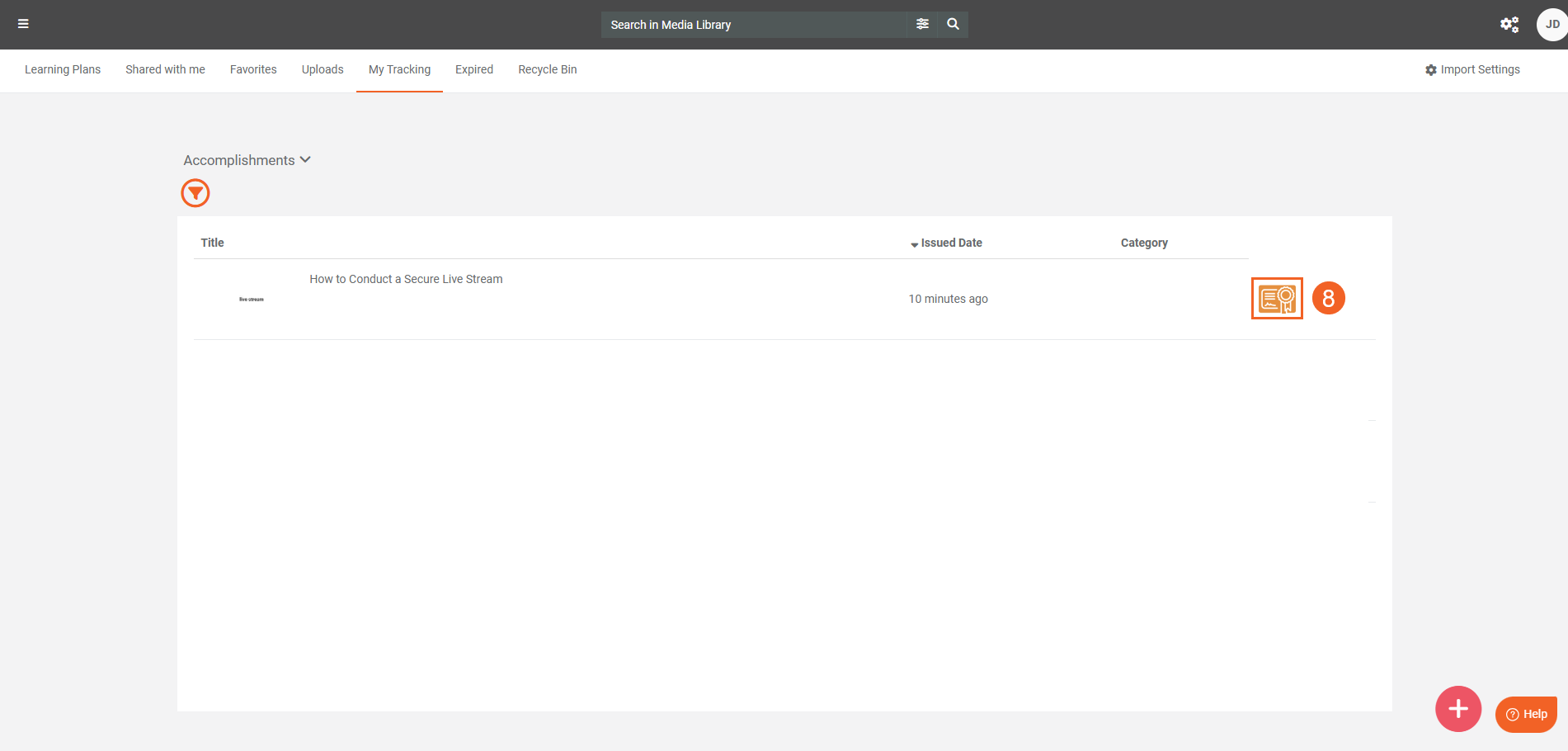Click the red plus add button
Image resolution: width=1568 pixels, height=751 pixels.
(x=1457, y=709)
